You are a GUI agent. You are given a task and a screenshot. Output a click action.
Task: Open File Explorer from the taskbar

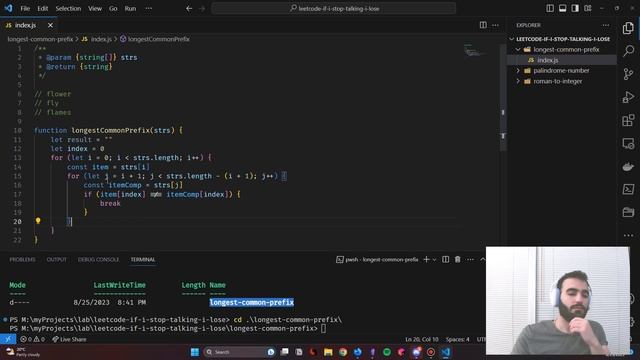click(328, 352)
